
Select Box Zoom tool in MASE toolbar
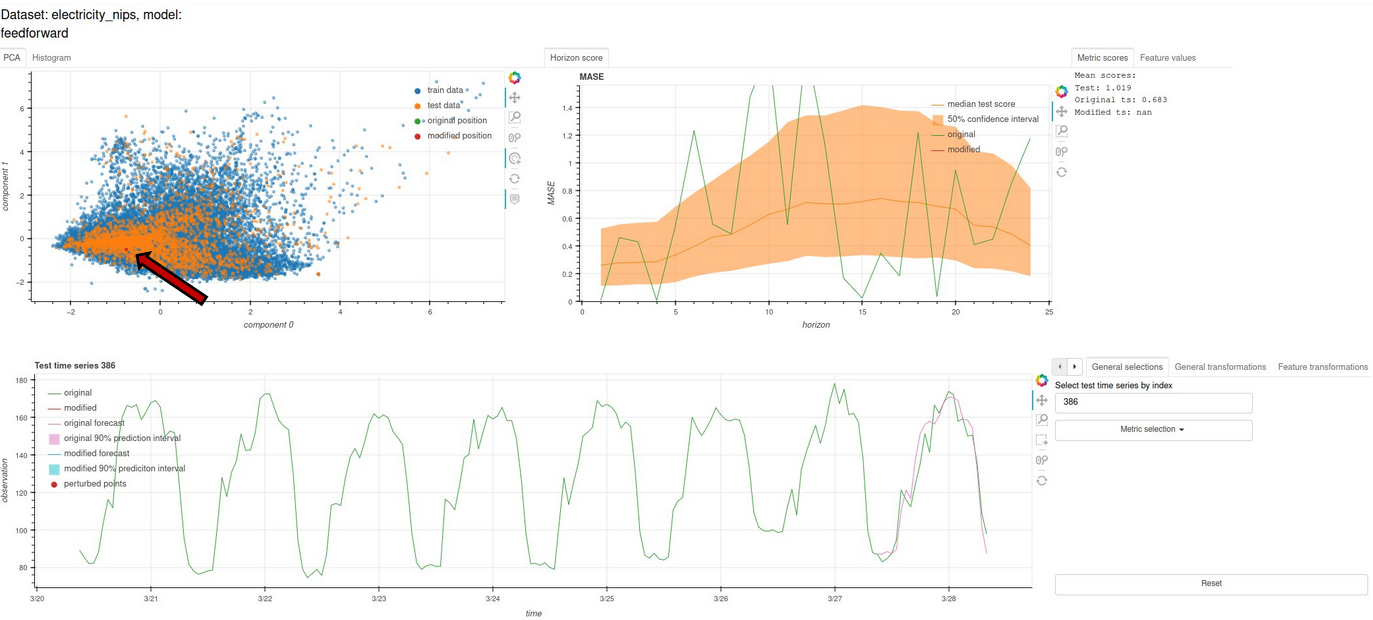[1061, 131]
